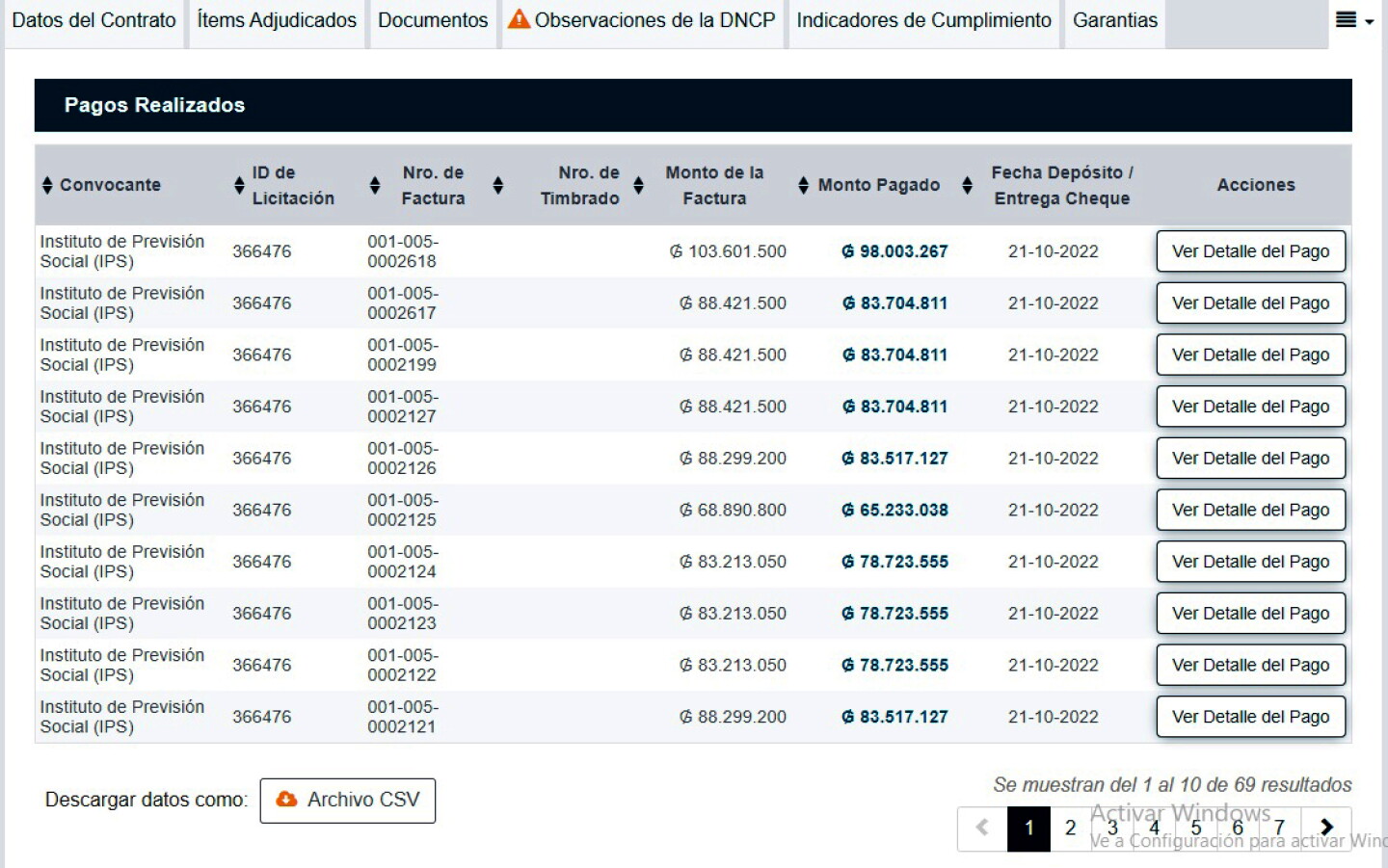View payment detail for invoice 001-005-0002125
The width and height of the screenshot is (1388, 868).
pos(1250,510)
